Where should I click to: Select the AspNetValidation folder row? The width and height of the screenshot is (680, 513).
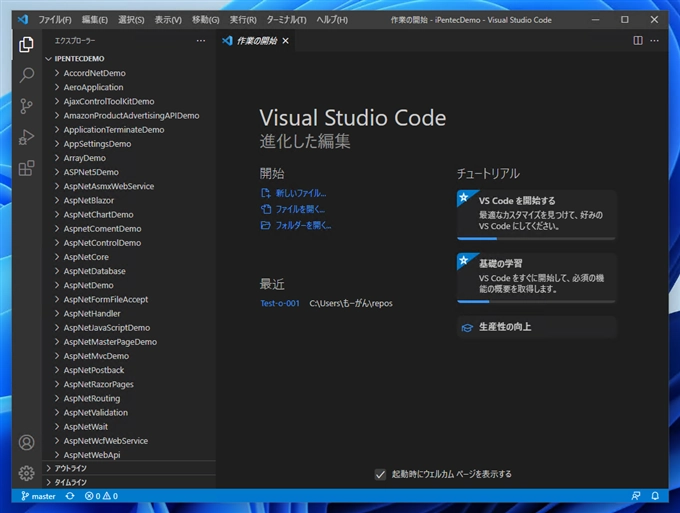[130, 412]
